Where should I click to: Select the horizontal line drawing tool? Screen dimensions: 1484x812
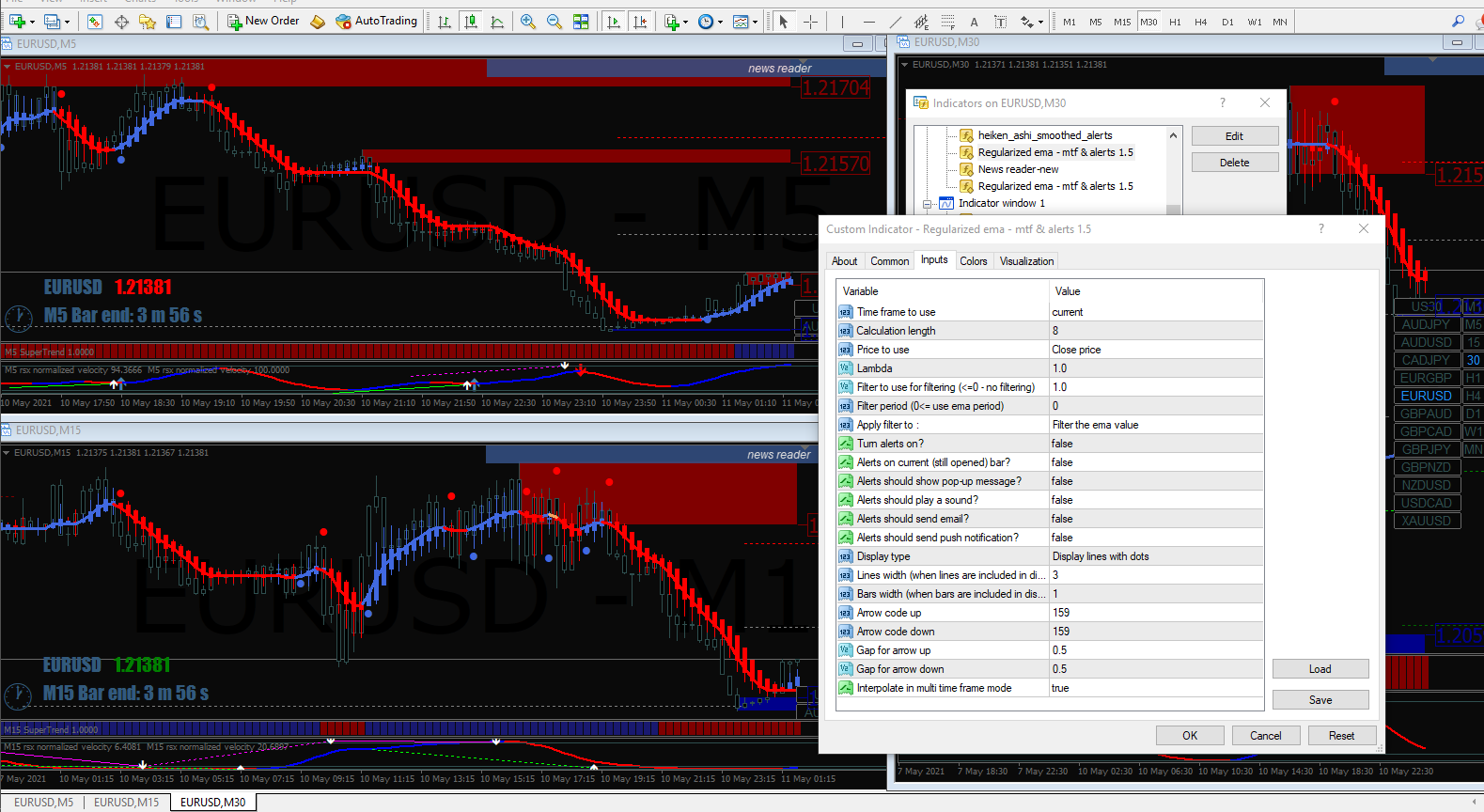(x=868, y=22)
